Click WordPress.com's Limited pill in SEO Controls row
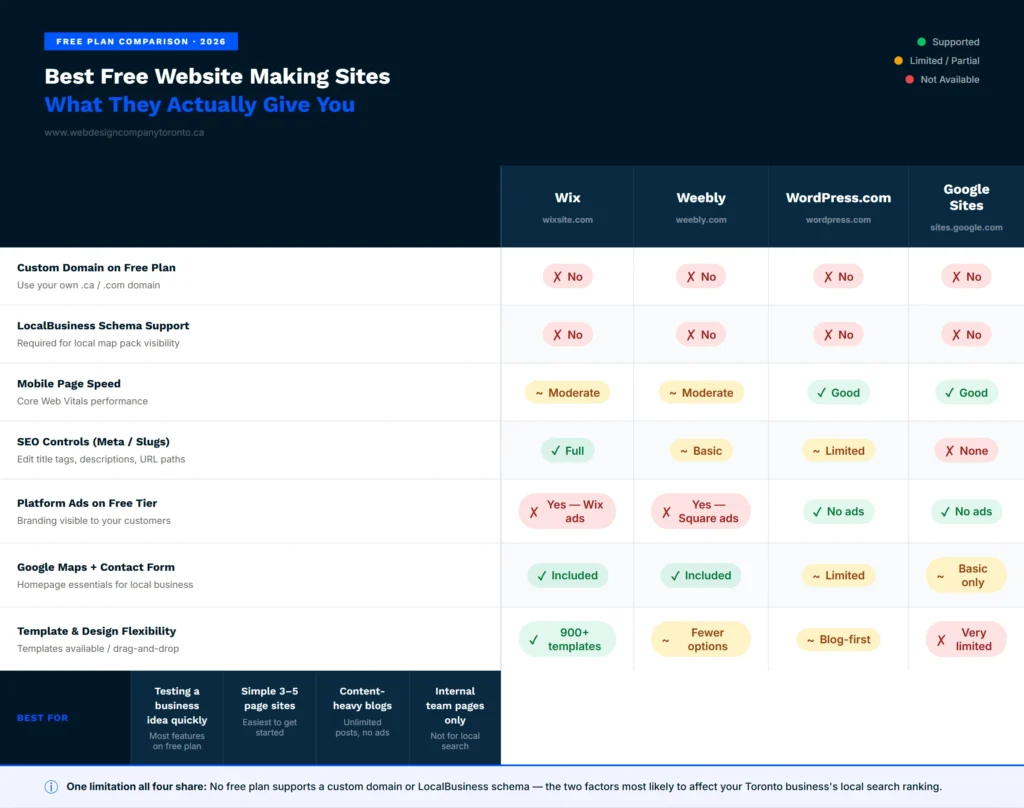Viewport: 1024px width, 808px height. coord(838,451)
